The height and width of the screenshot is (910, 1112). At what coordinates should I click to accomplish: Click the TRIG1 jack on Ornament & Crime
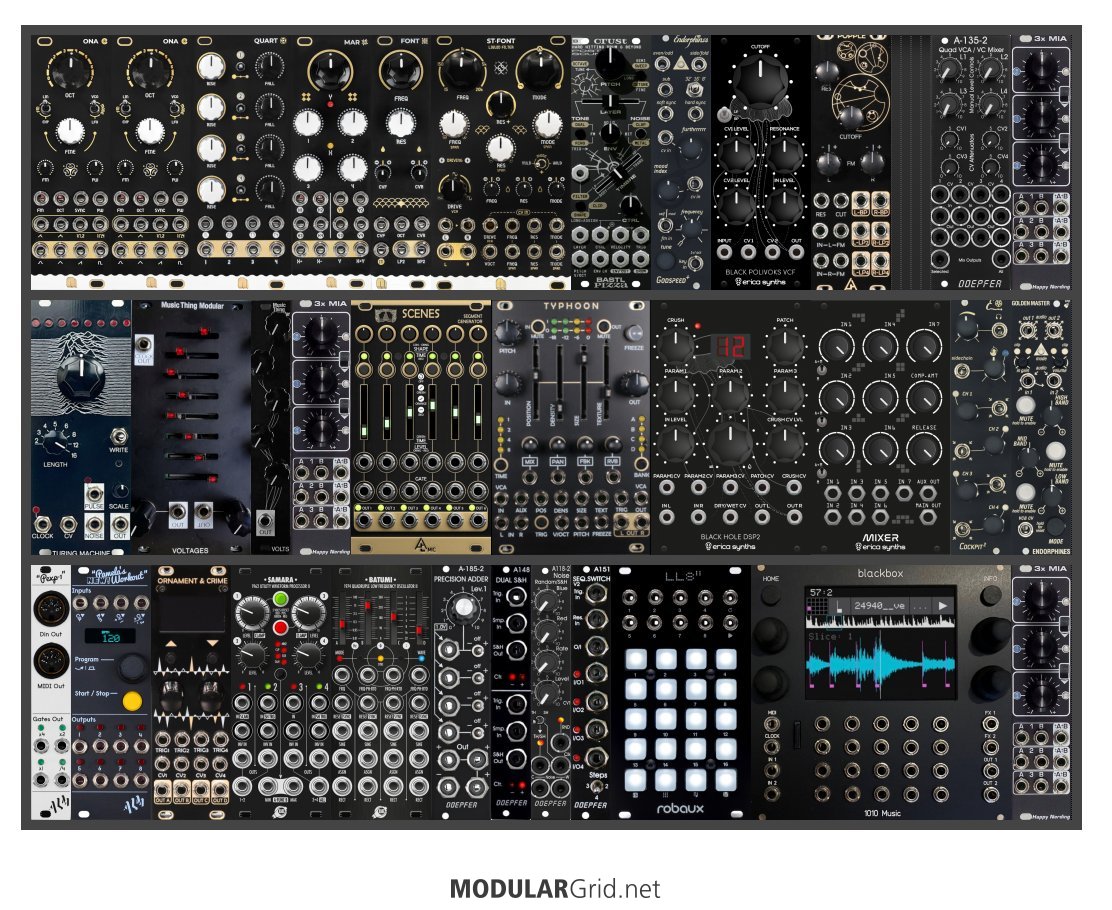pos(162,739)
